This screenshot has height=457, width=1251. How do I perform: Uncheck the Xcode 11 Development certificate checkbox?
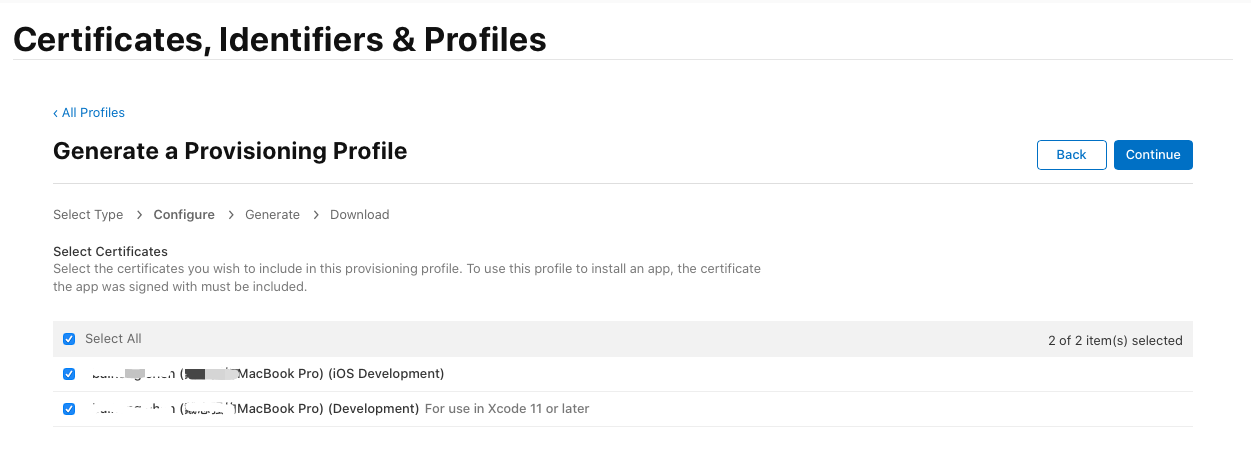coord(69,409)
